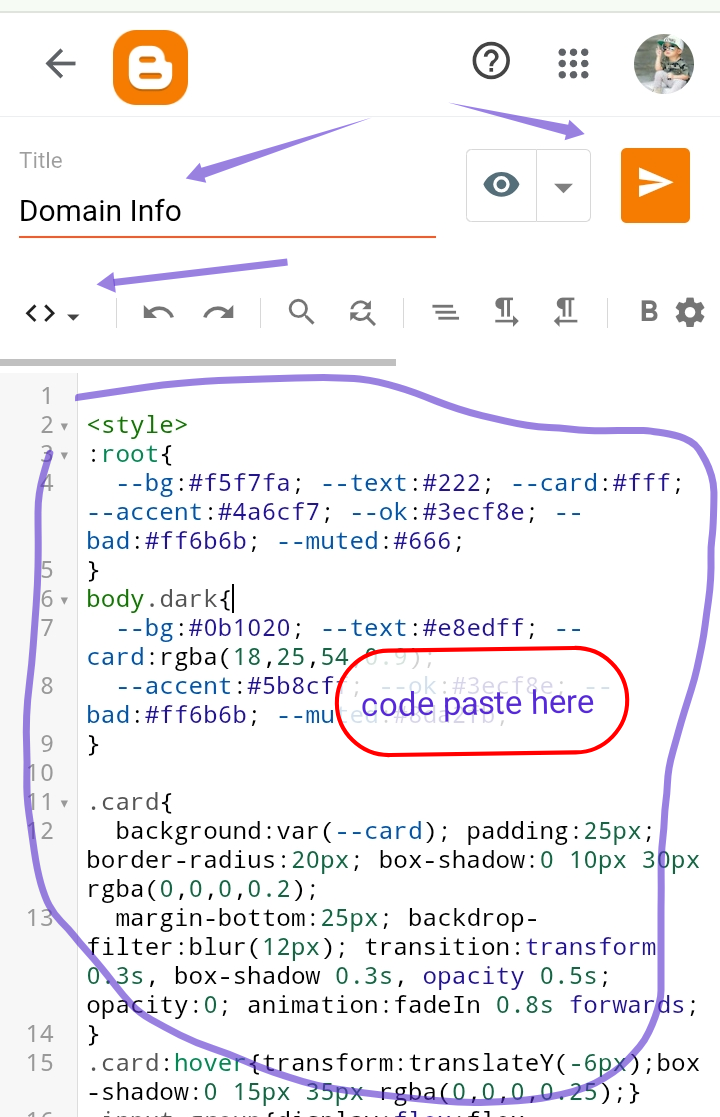Format HTML with the lines icon
Screen dimensions: 720x1117
[x=446, y=312]
